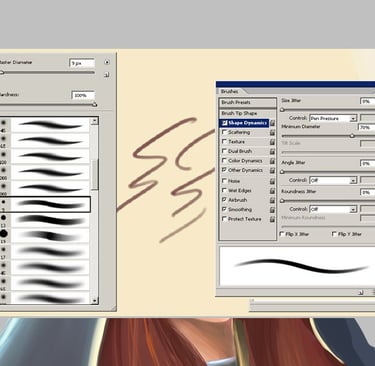Select Brush Presets in the Brushes panel
375x366 pixels.
247,102
